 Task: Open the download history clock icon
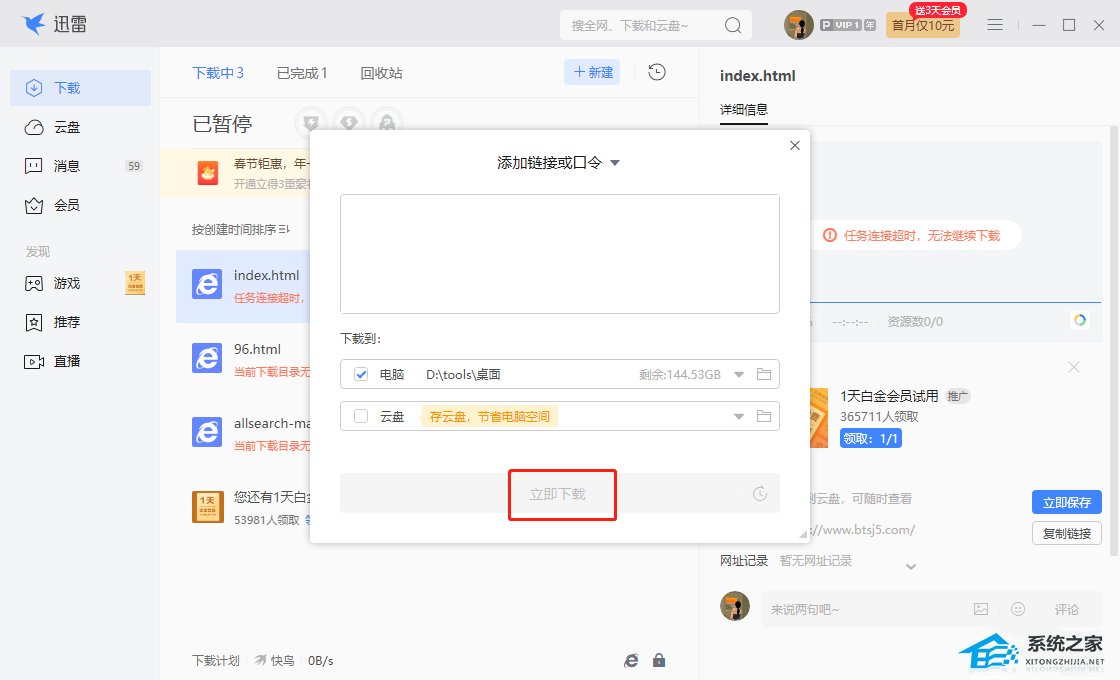[x=657, y=72]
